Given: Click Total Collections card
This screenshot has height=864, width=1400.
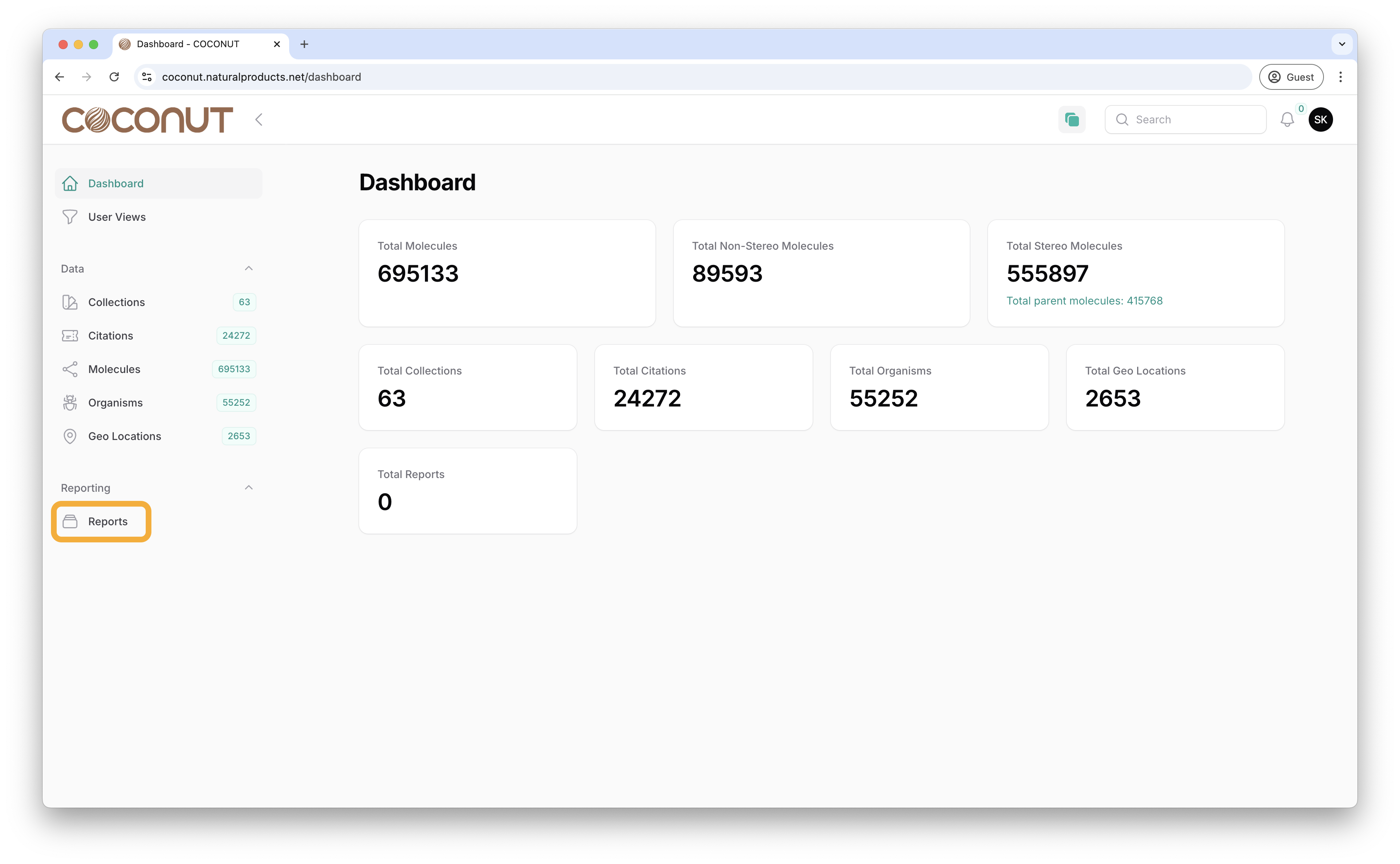Looking at the screenshot, I should coord(467,387).
